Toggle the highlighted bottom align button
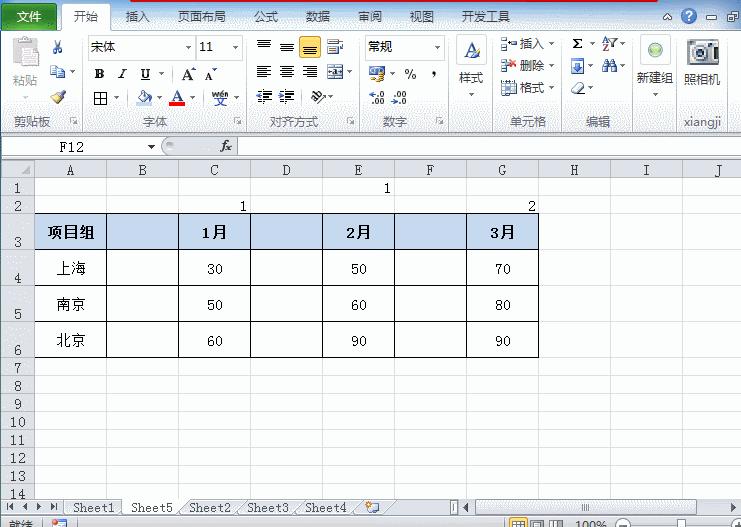The image size is (741, 527). (x=310, y=47)
